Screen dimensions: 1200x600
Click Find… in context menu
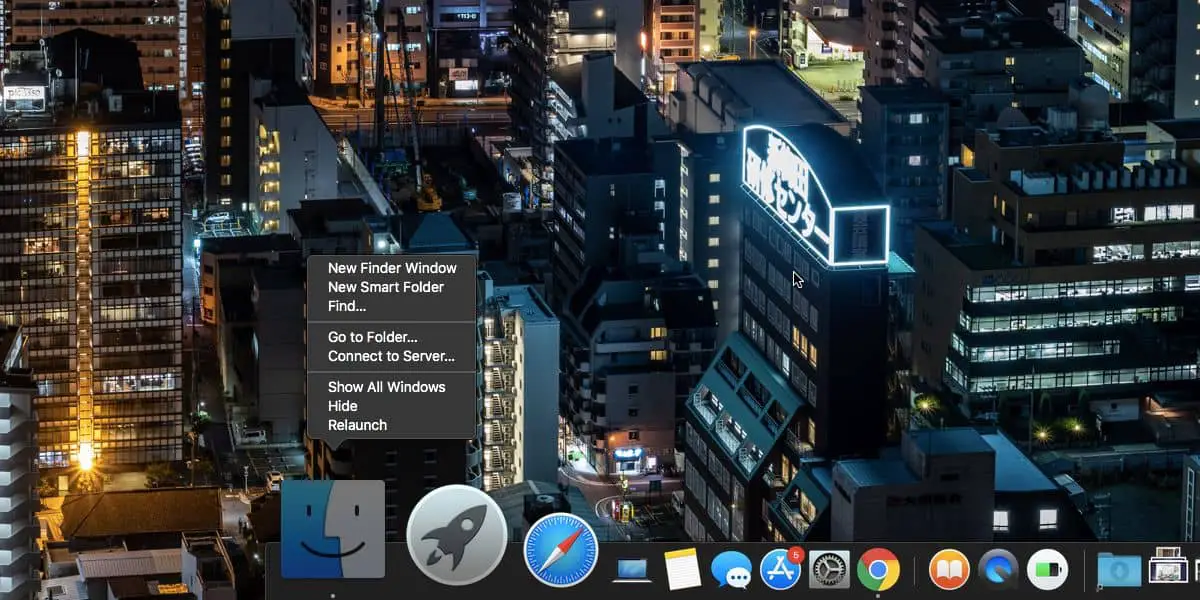347,306
